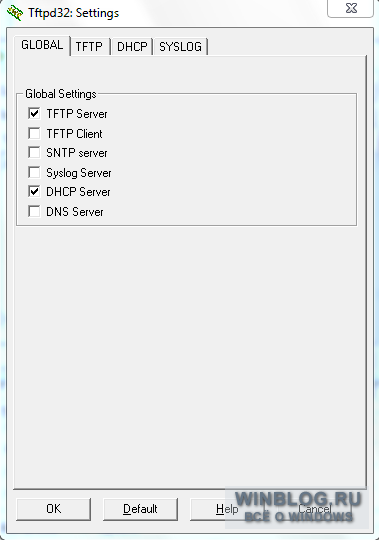Click the DNS Server label text
This screenshot has width=379, height=540.
tap(75, 212)
